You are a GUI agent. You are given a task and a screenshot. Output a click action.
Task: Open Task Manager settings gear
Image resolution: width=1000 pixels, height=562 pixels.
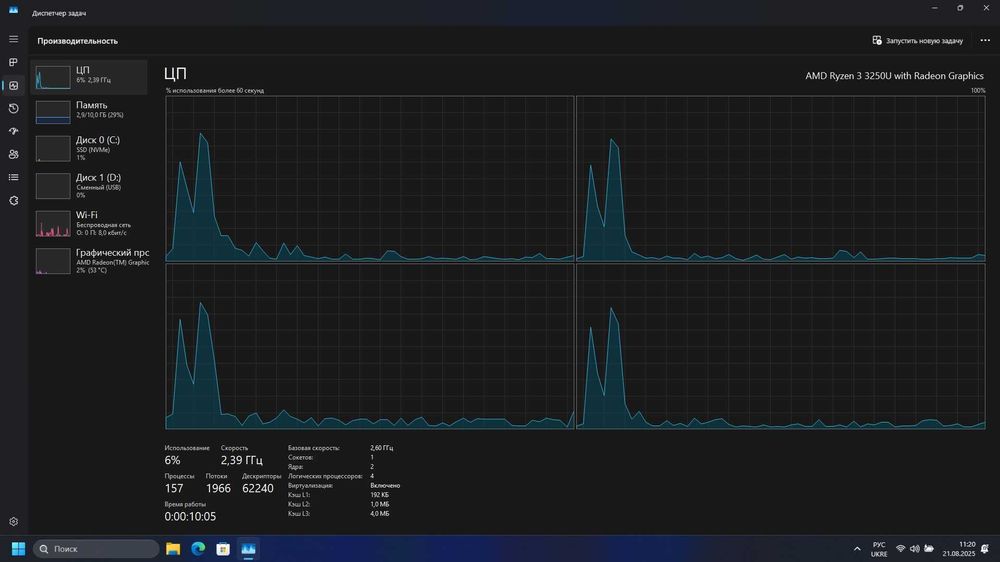pos(13,522)
